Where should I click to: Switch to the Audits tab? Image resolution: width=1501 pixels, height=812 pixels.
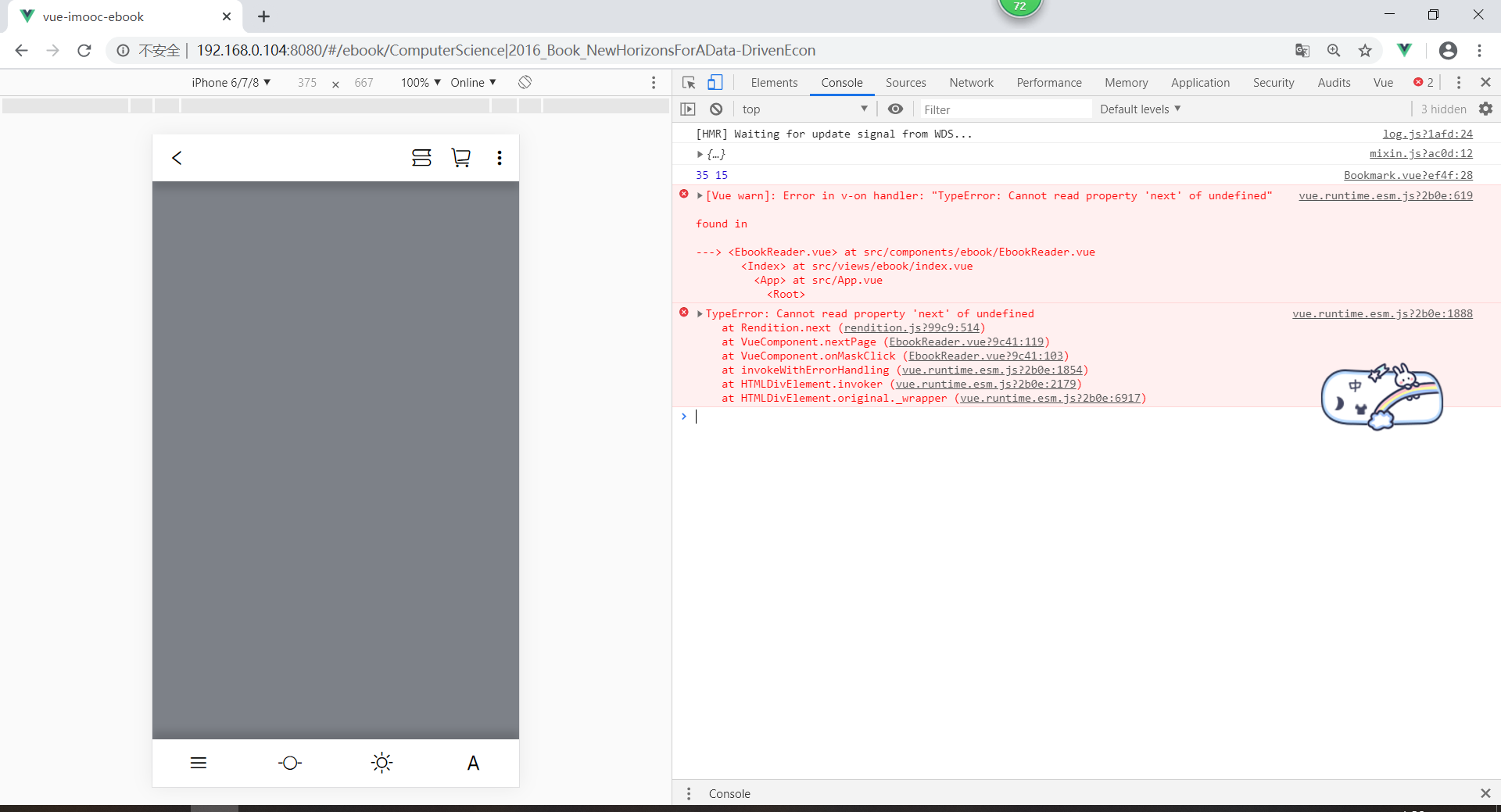1334,82
